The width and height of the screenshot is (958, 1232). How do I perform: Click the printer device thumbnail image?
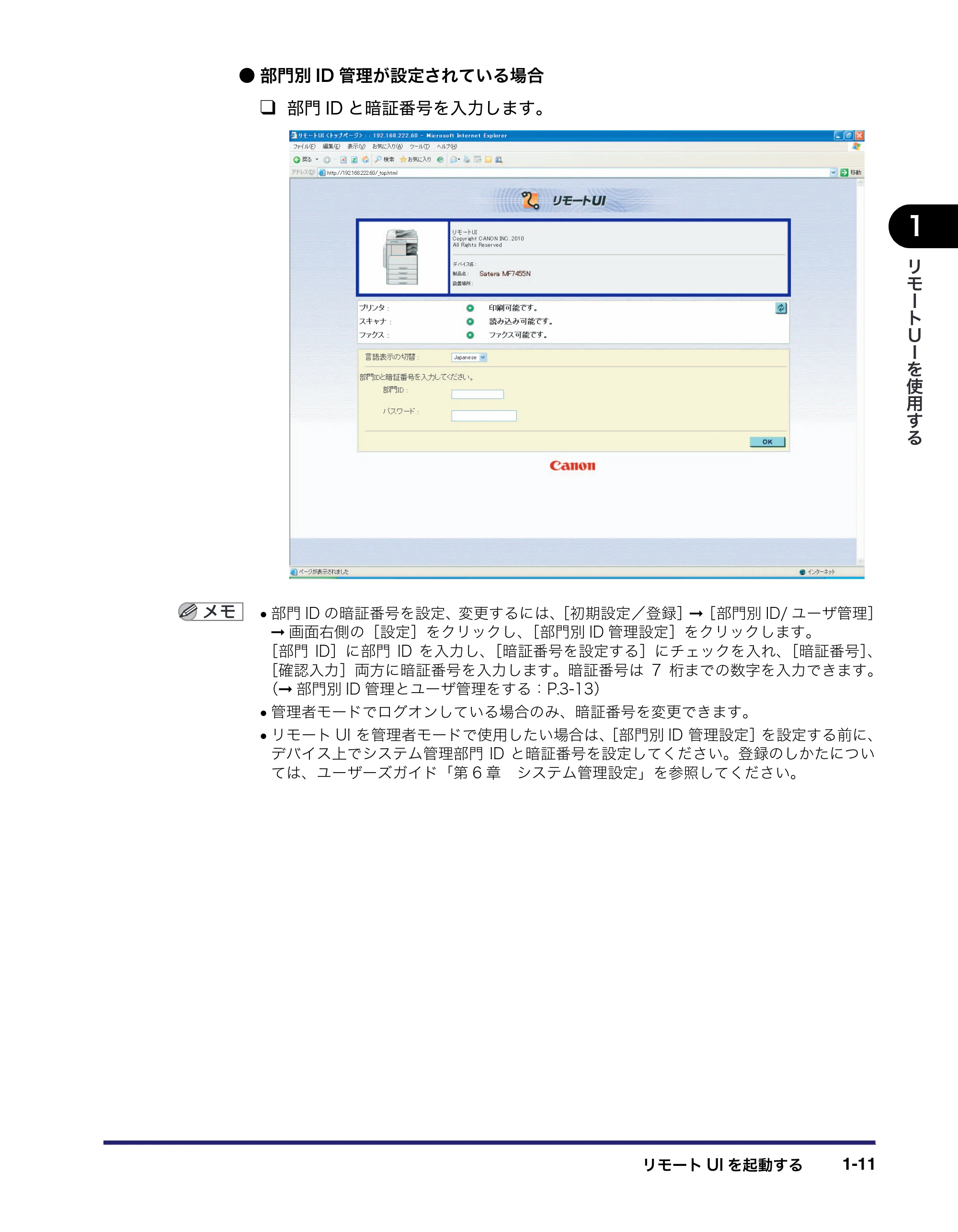point(402,257)
